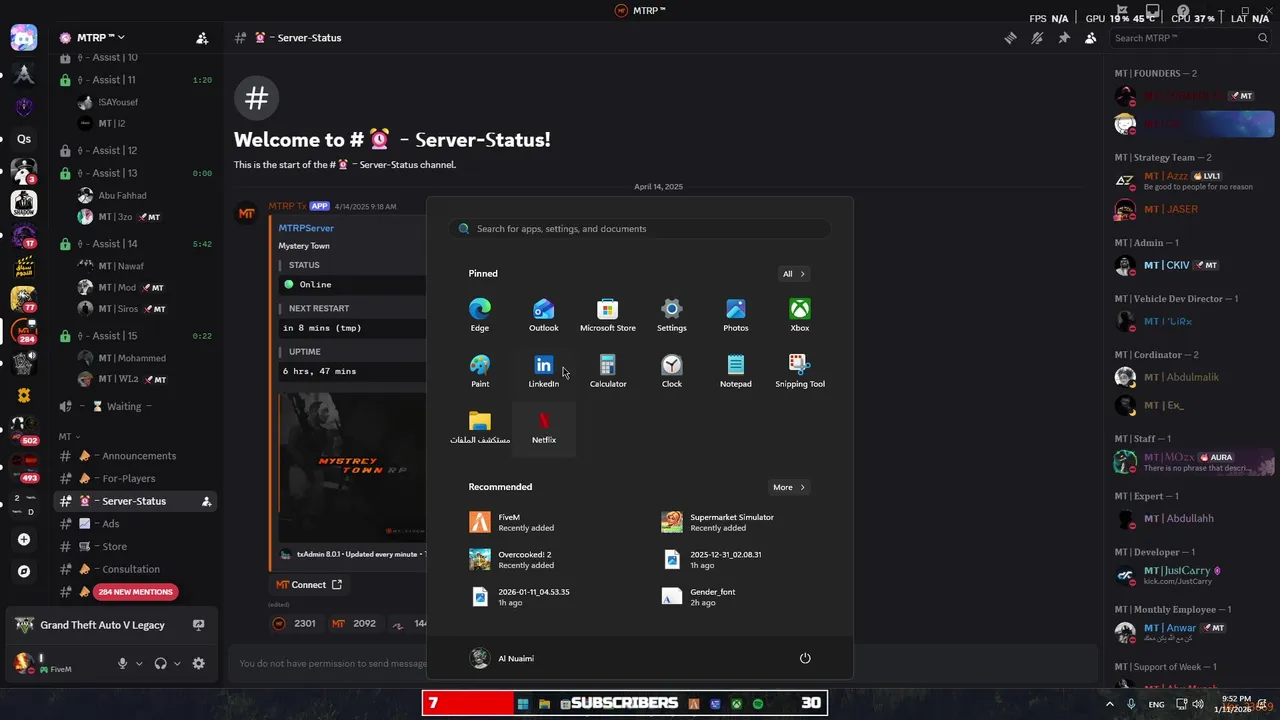The width and height of the screenshot is (1280, 720).
Task: Click the MT 2092 reaction
Action: [x=354, y=623]
